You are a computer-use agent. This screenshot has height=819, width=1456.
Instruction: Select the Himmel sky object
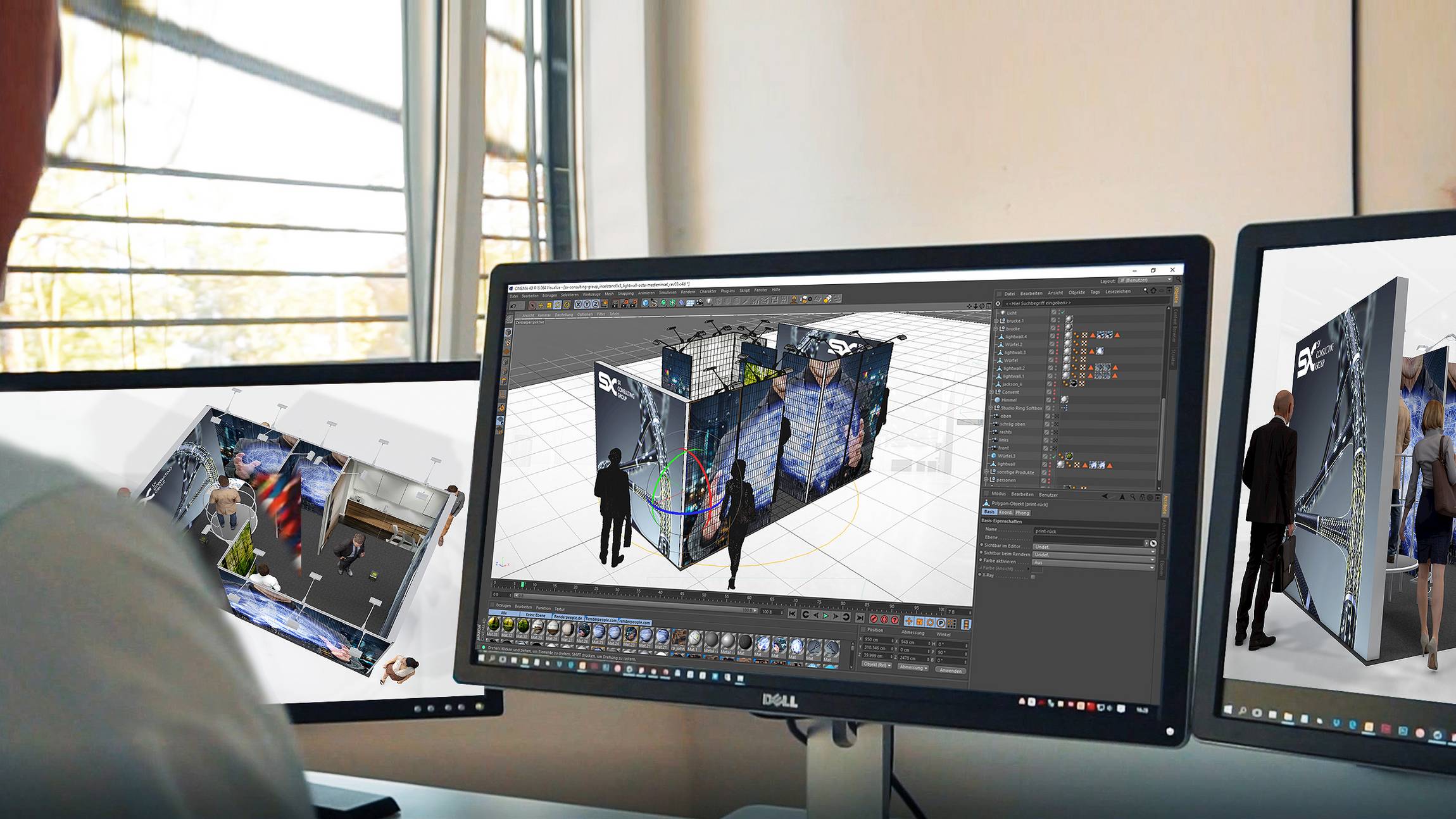coord(1009,400)
